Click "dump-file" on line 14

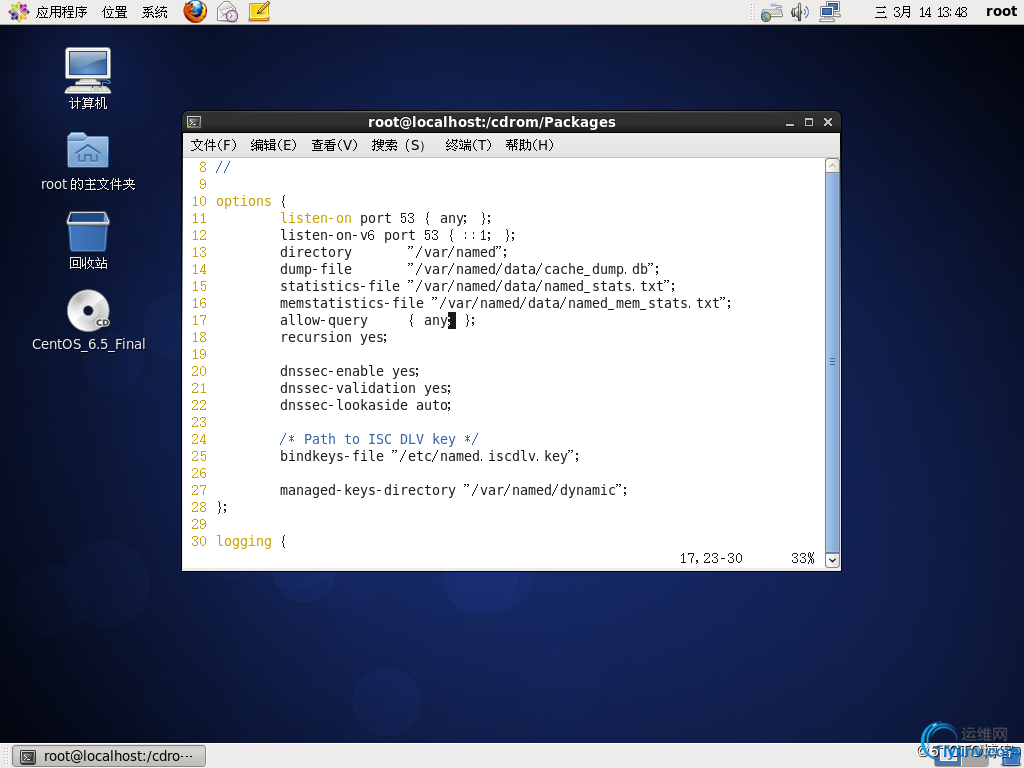pyautogui.click(x=316, y=269)
